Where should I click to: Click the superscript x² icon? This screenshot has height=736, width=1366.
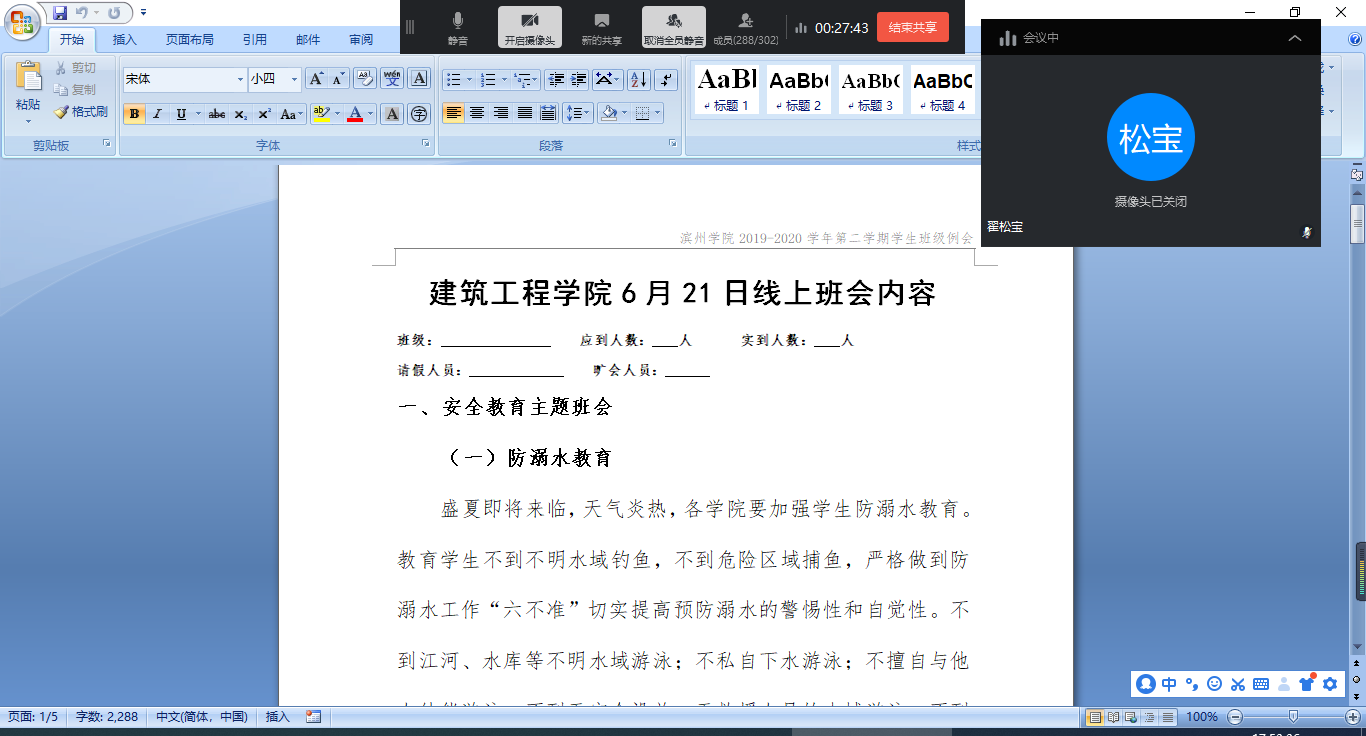pos(265,114)
